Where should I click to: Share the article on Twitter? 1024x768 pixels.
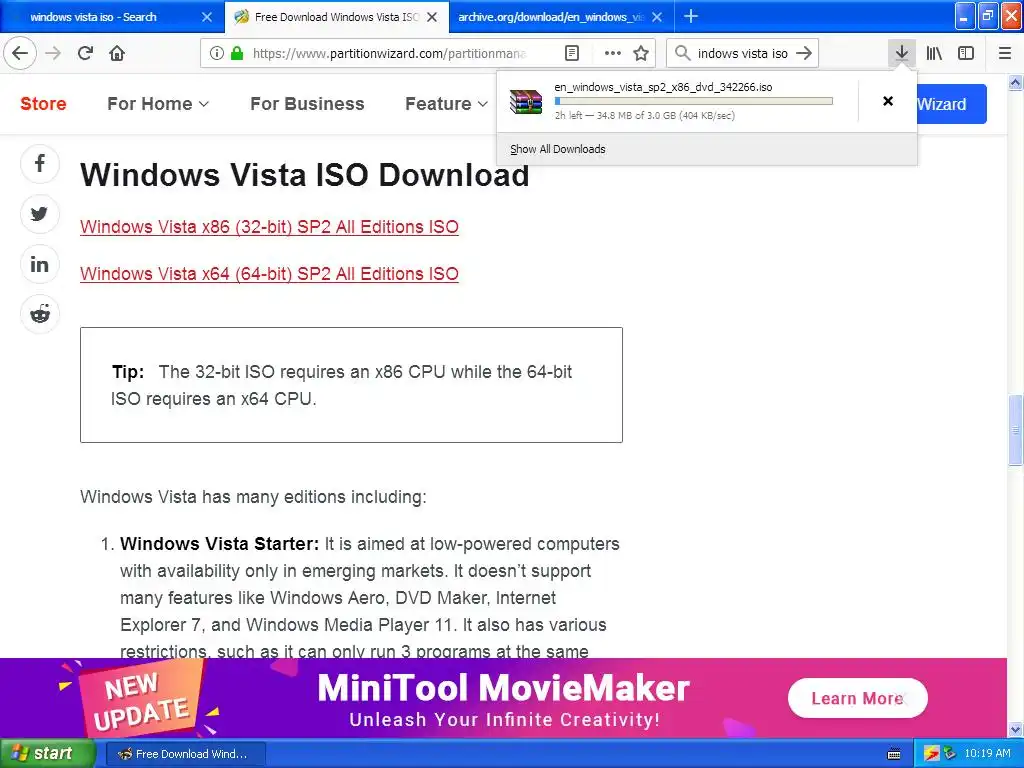click(40, 214)
